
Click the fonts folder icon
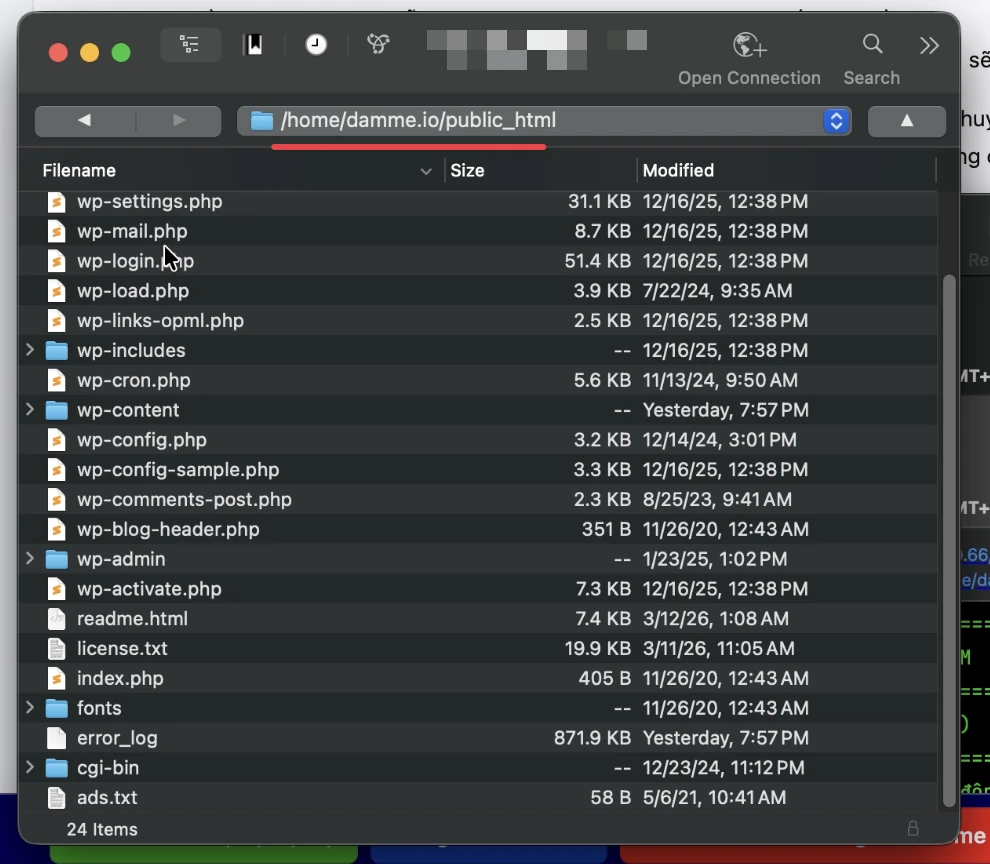pyautogui.click(x=56, y=708)
